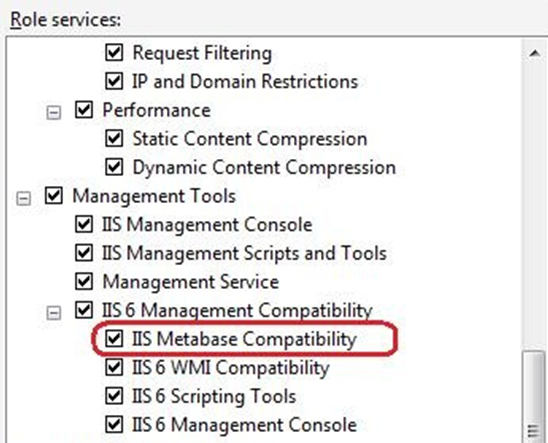Screen dimensions: 548x443
Task: Uncheck the Request Filtering checkbox
Action: [x=114, y=53]
